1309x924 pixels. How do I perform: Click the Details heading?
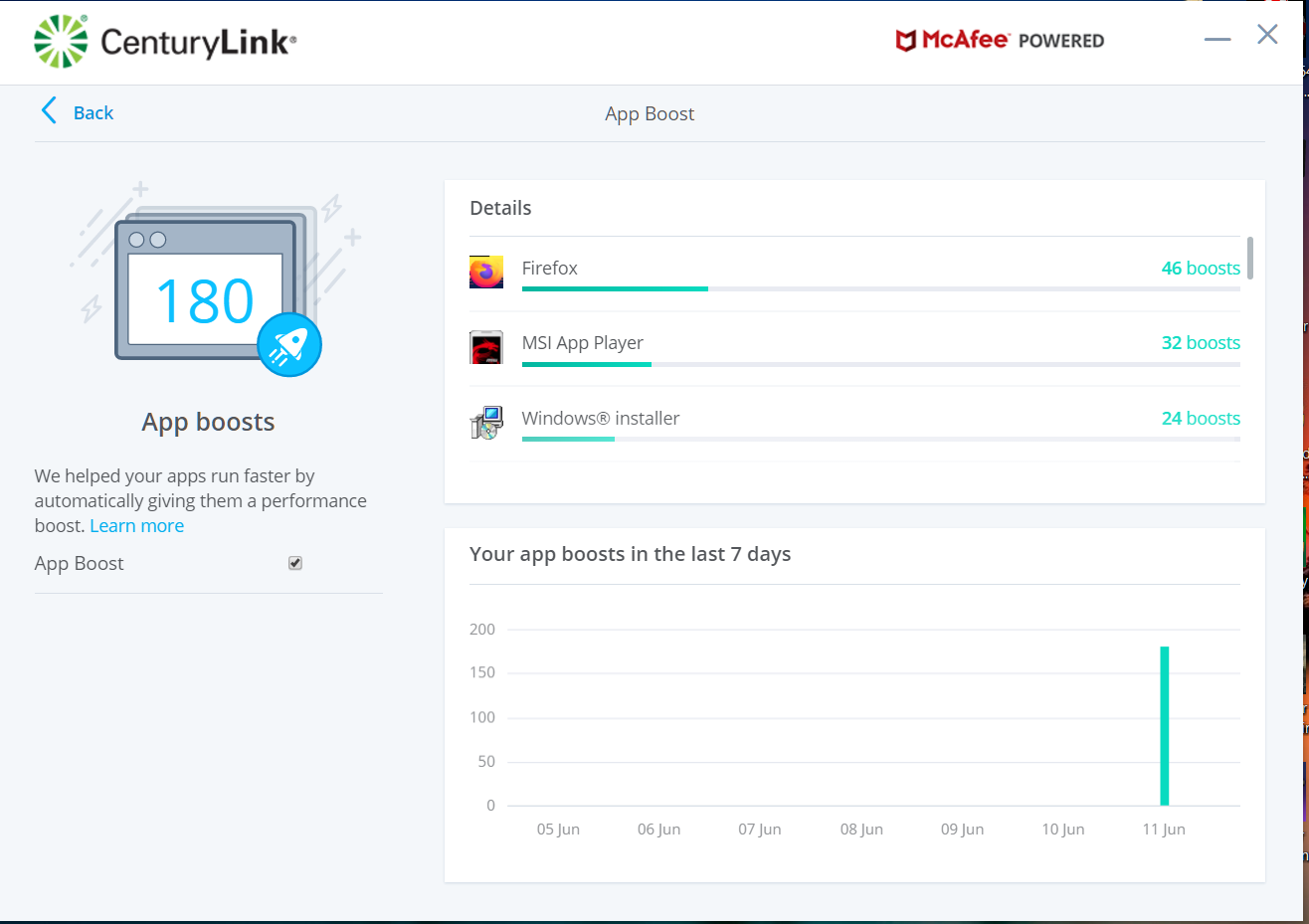pyautogui.click(x=500, y=208)
